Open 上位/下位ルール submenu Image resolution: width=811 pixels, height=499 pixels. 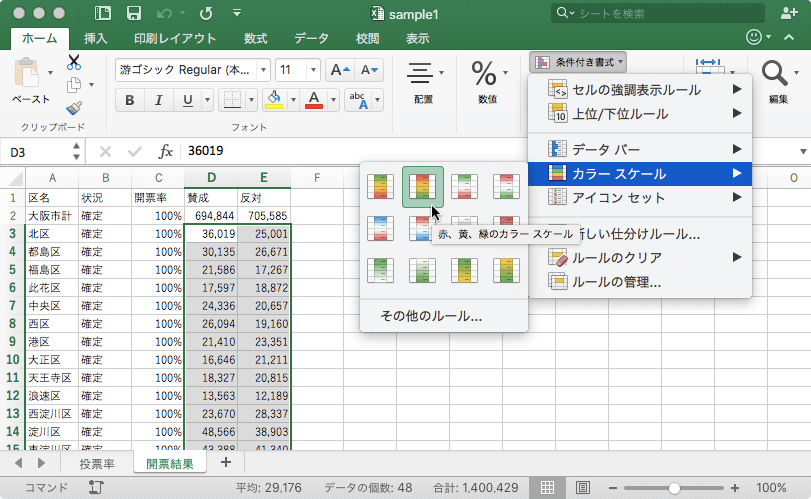point(640,114)
